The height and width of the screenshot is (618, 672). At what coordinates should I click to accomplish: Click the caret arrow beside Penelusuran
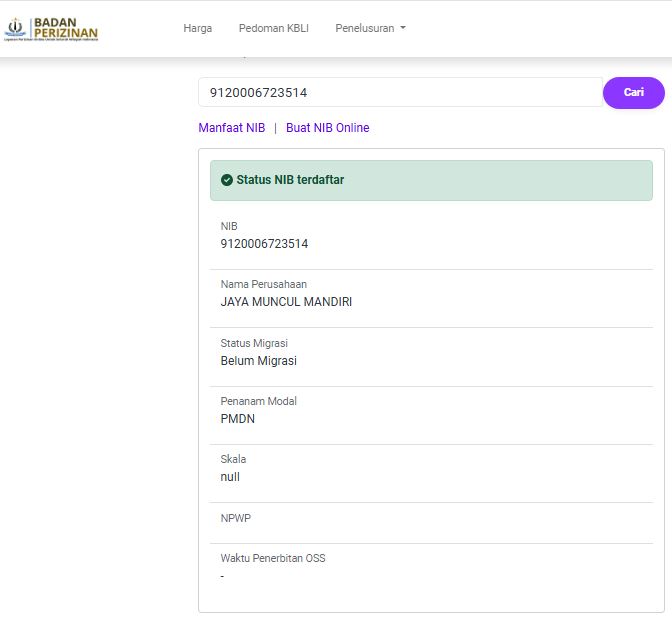point(403,28)
